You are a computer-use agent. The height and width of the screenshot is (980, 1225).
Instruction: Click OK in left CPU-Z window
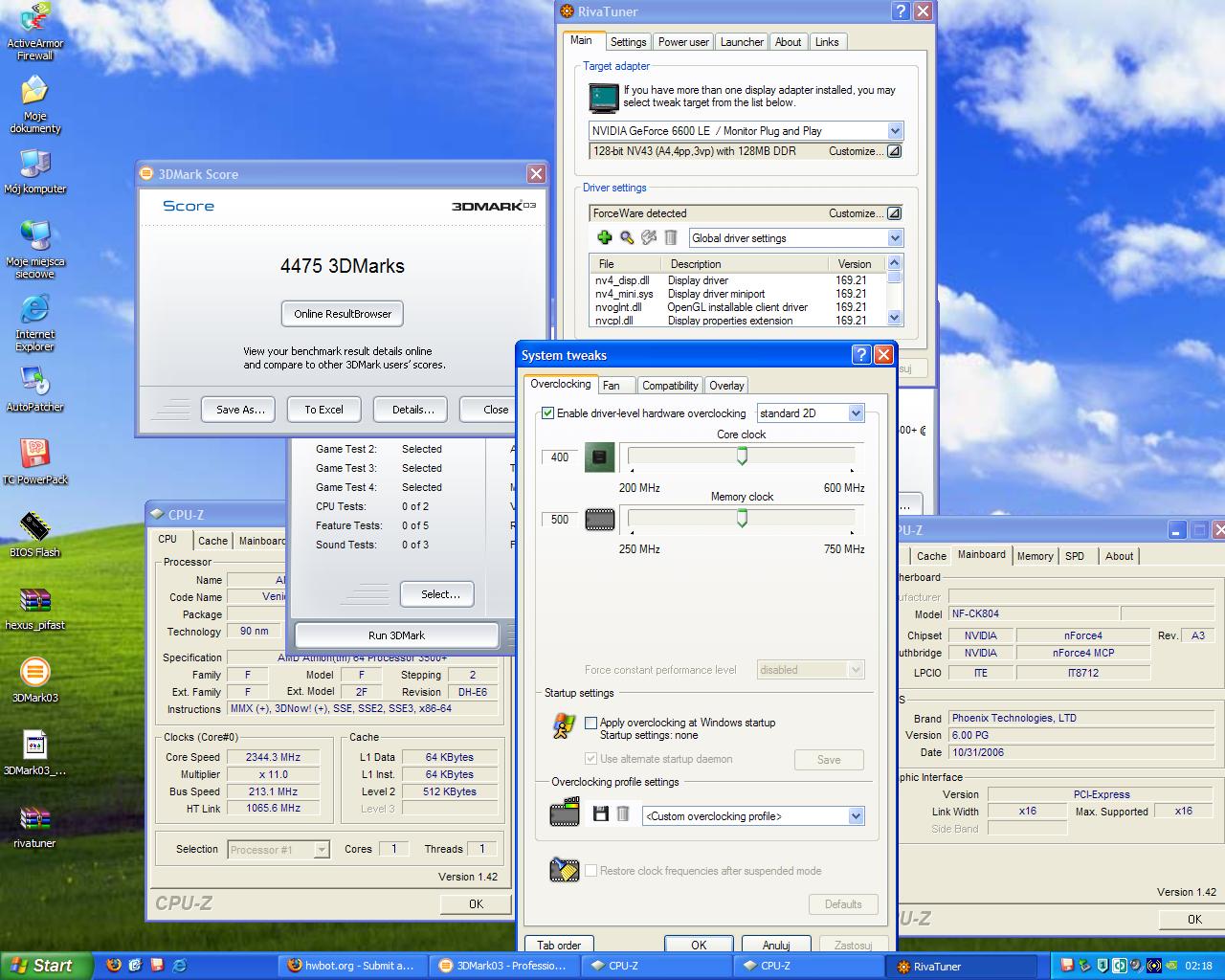pos(476,903)
